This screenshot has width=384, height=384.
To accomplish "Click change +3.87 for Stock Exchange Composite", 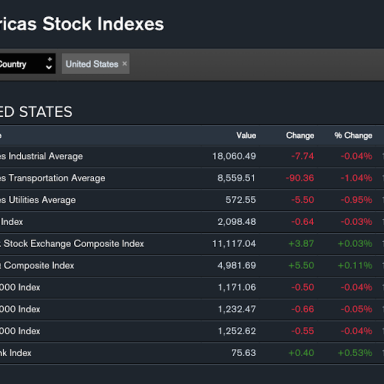I will point(301,244).
